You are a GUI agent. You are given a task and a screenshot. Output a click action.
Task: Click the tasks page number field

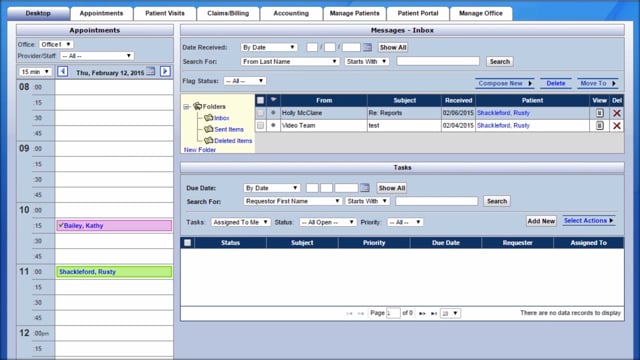coord(393,313)
